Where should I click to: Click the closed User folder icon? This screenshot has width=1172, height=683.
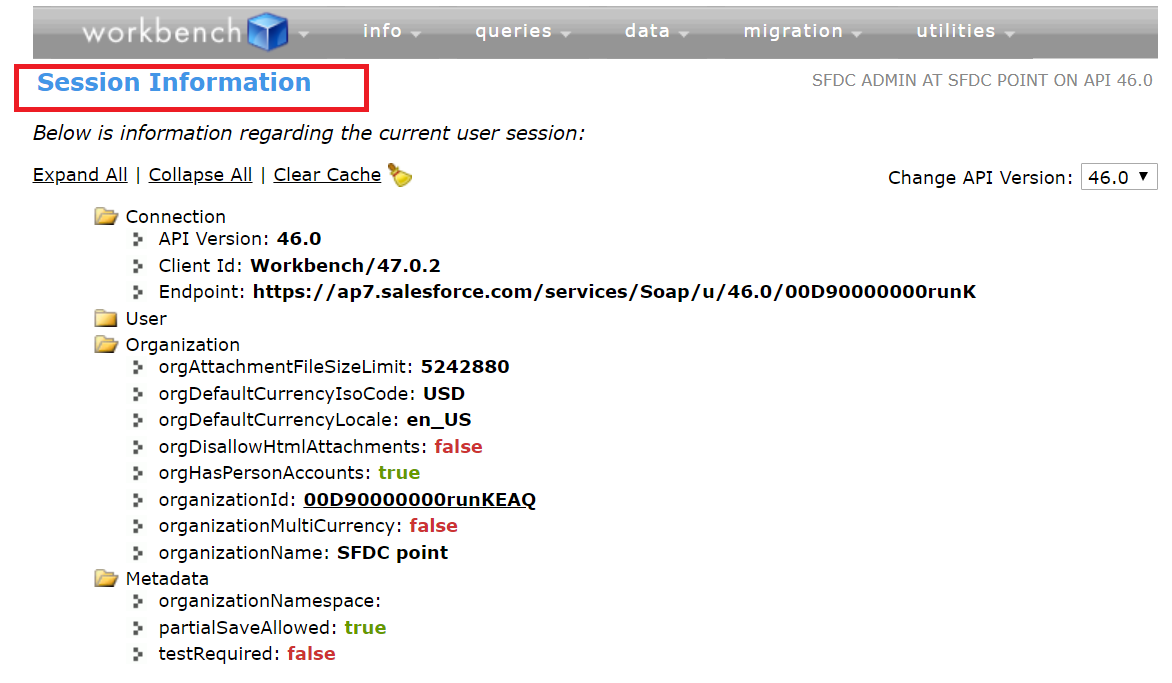tap(106, 318)
